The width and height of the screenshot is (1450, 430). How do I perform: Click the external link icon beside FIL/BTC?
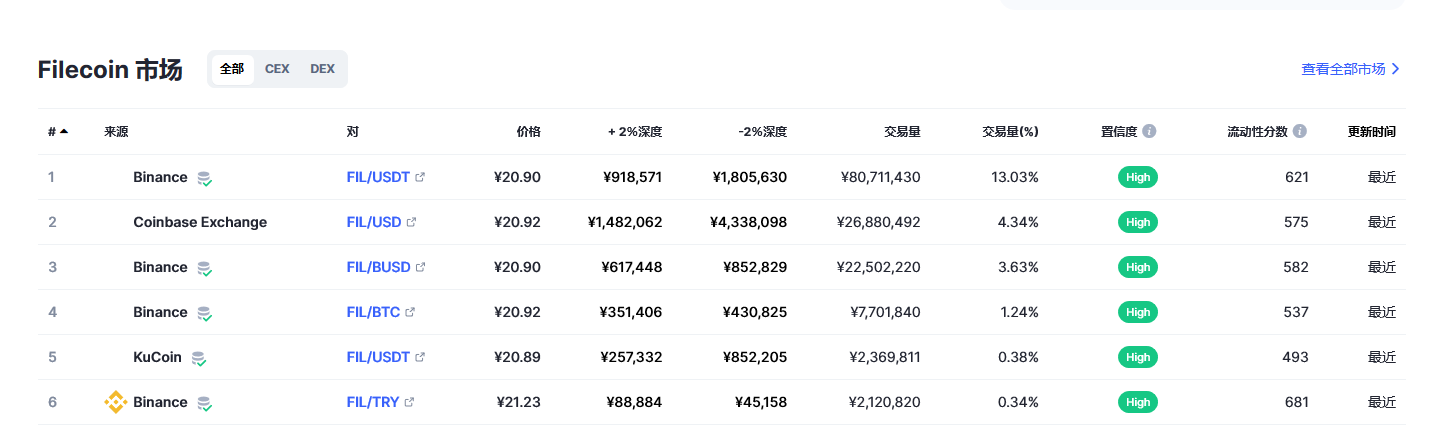click(410, 312)
